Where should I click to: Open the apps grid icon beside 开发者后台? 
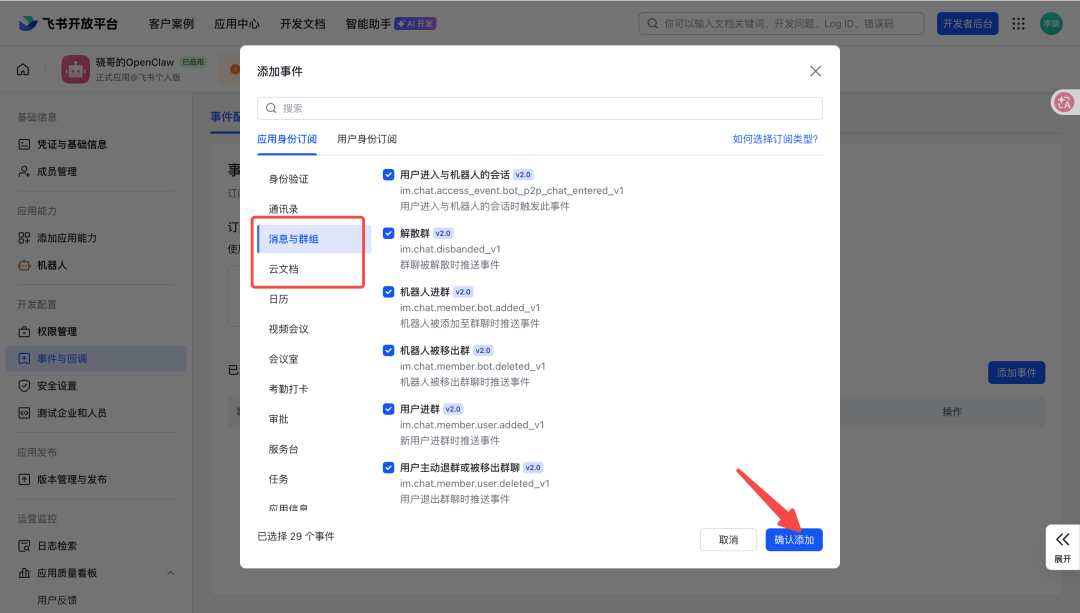[1018, 22]
